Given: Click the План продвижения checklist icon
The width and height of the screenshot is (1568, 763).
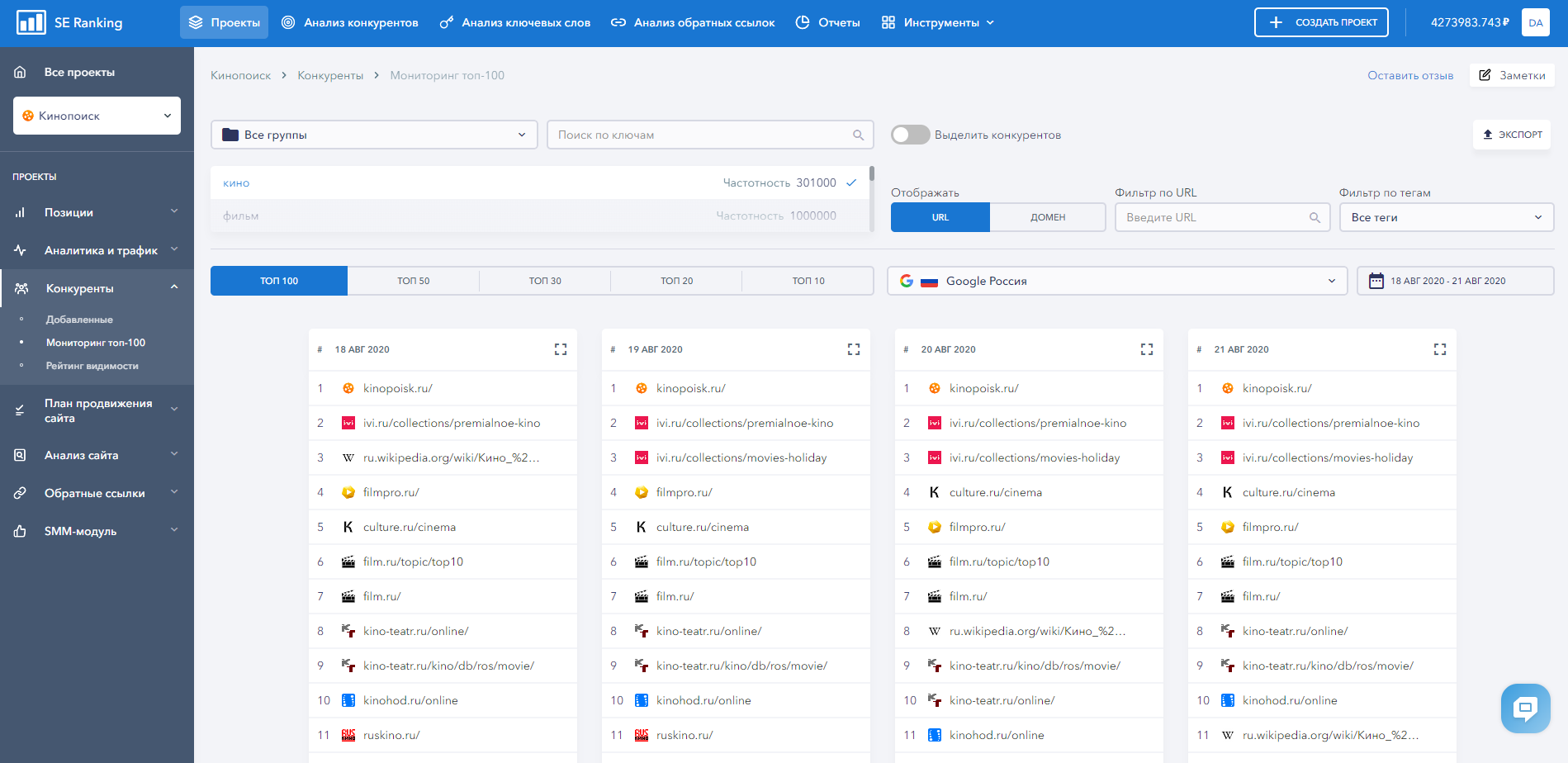Looking at the screenshot, I should pyautogui.click(x=20, y=410).
